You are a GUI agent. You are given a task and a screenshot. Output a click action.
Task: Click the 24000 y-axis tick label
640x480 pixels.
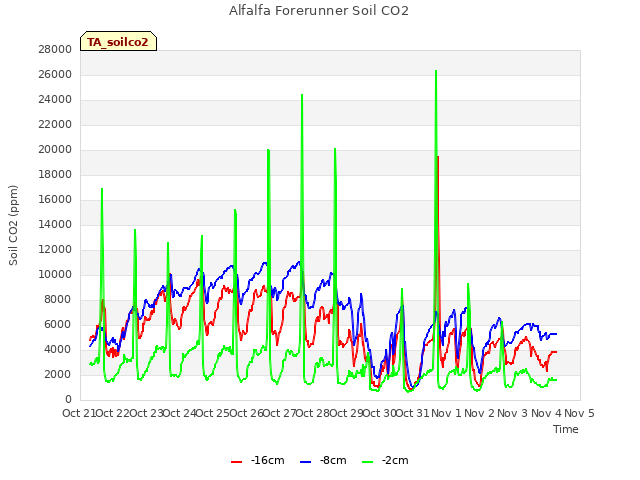tap(55, 99)
